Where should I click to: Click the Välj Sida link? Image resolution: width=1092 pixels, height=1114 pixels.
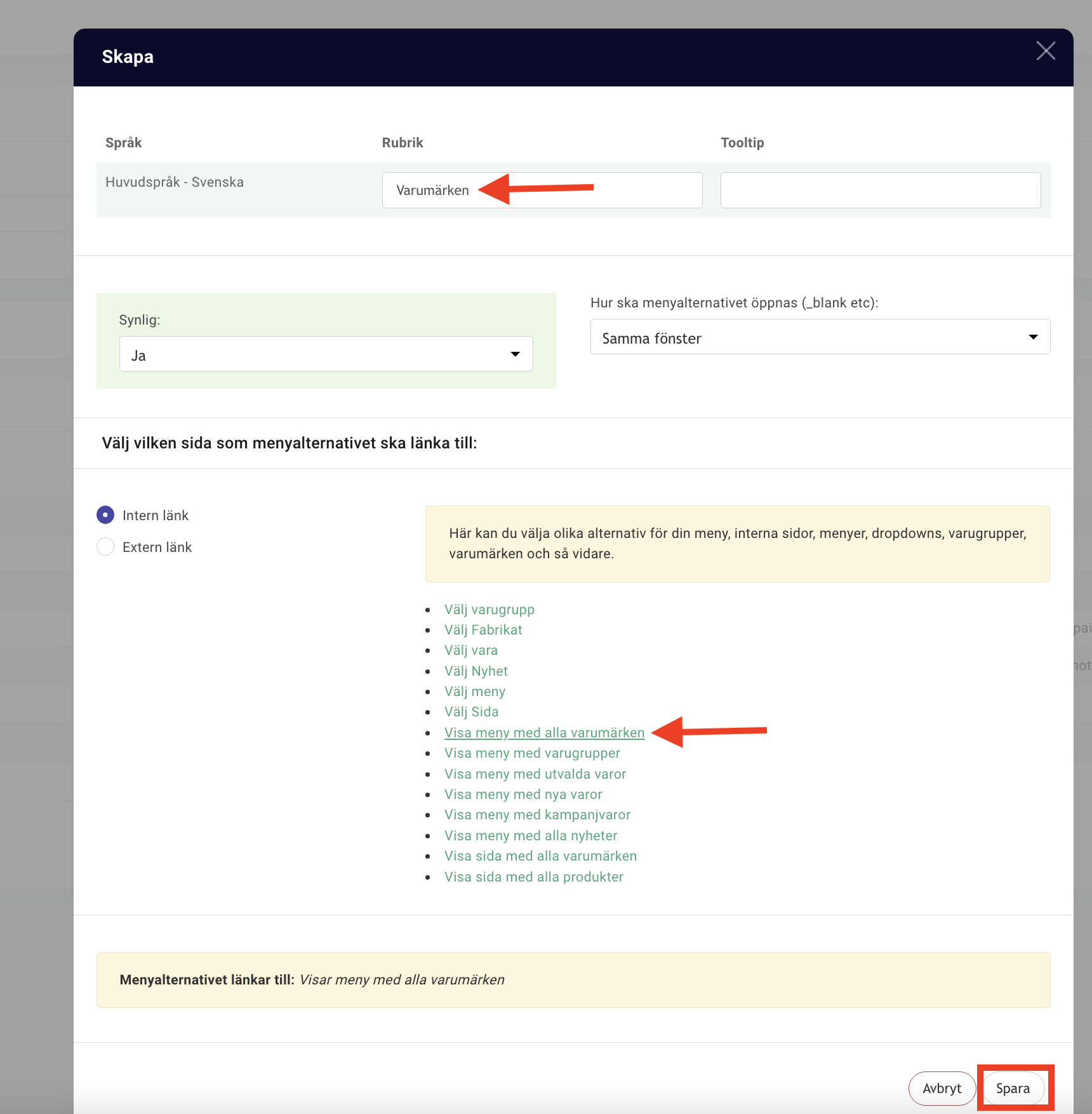tap(472, 712)
